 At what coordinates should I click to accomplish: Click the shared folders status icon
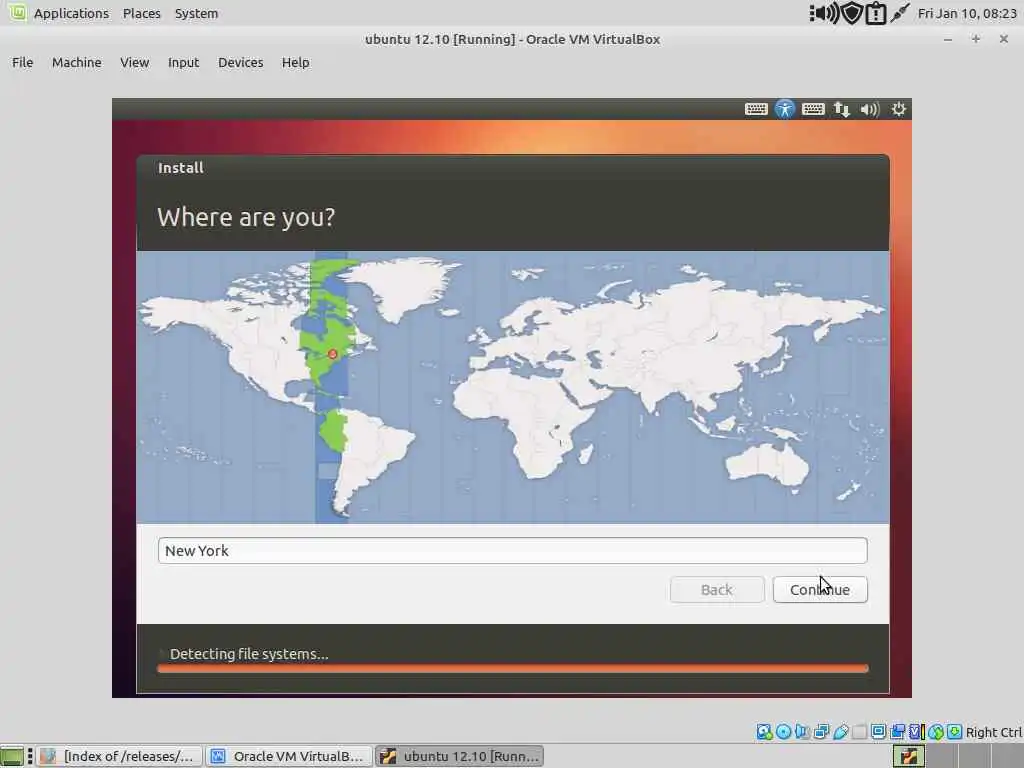point(859,731)
